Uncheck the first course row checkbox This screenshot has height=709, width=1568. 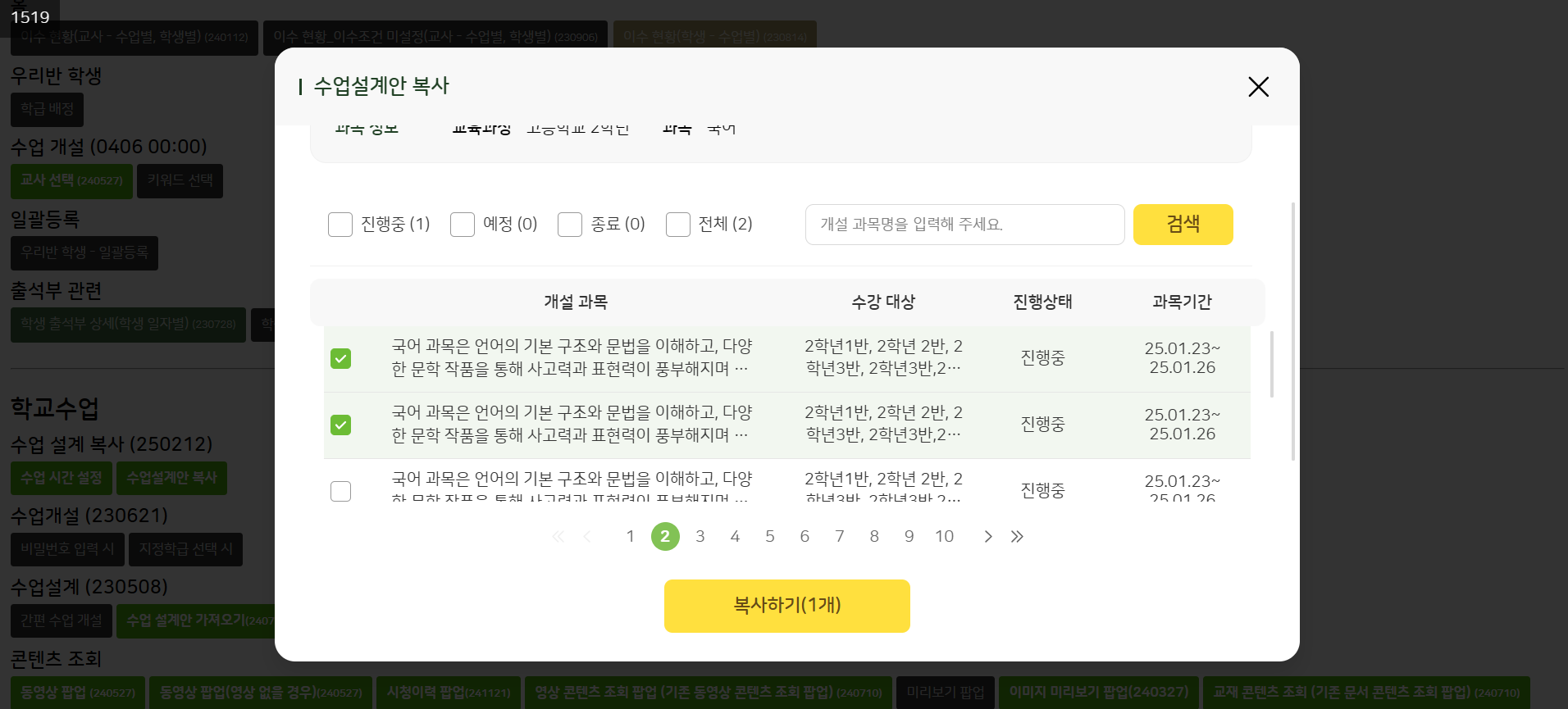coord(340,358)
